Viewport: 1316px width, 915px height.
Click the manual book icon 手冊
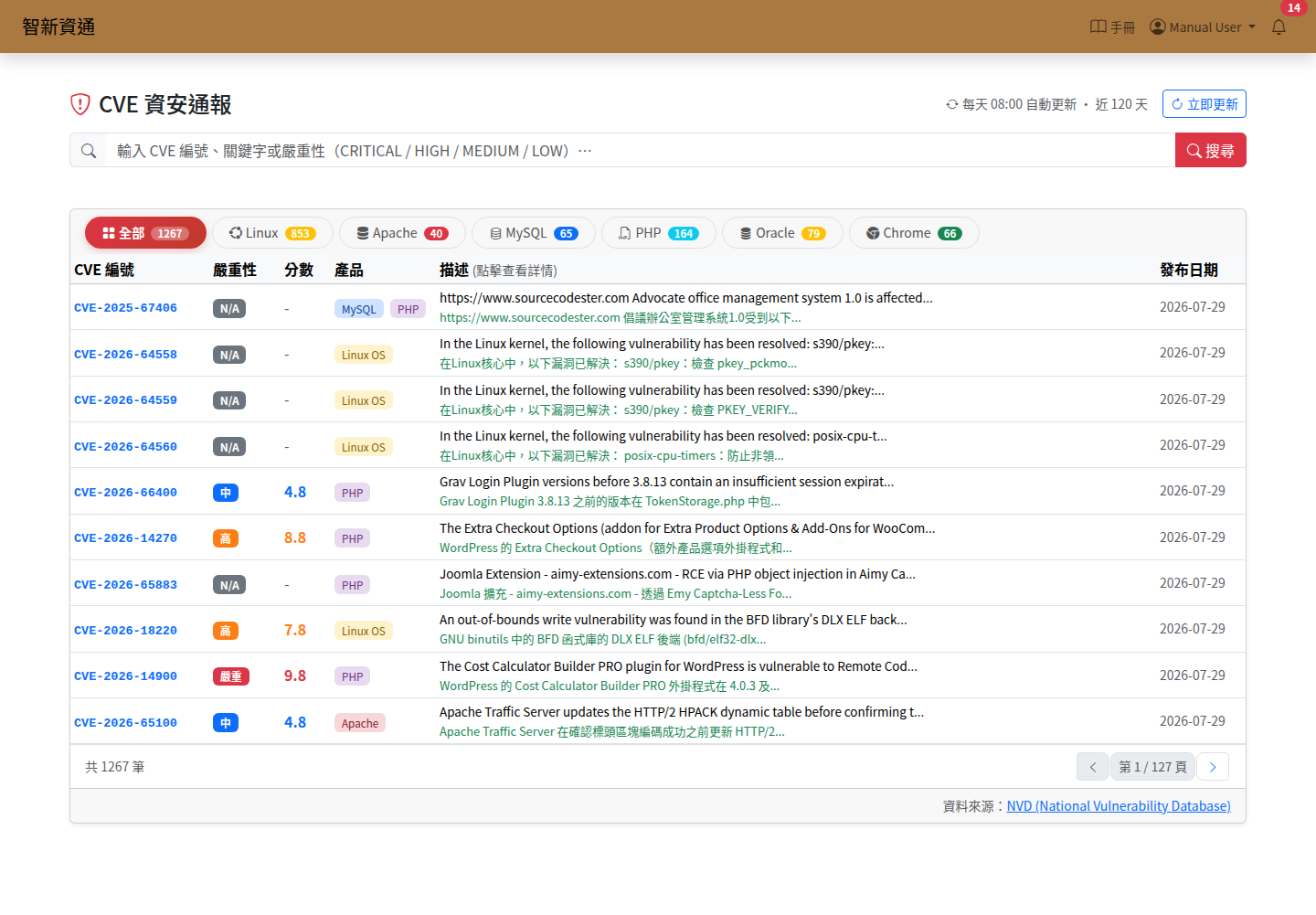click(1112, 27)
